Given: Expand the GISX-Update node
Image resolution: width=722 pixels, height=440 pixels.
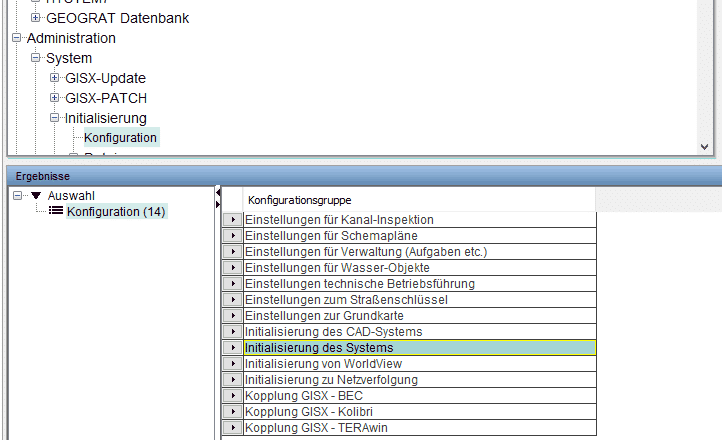Looking at the screenshot, I should (x=54, y=77).
